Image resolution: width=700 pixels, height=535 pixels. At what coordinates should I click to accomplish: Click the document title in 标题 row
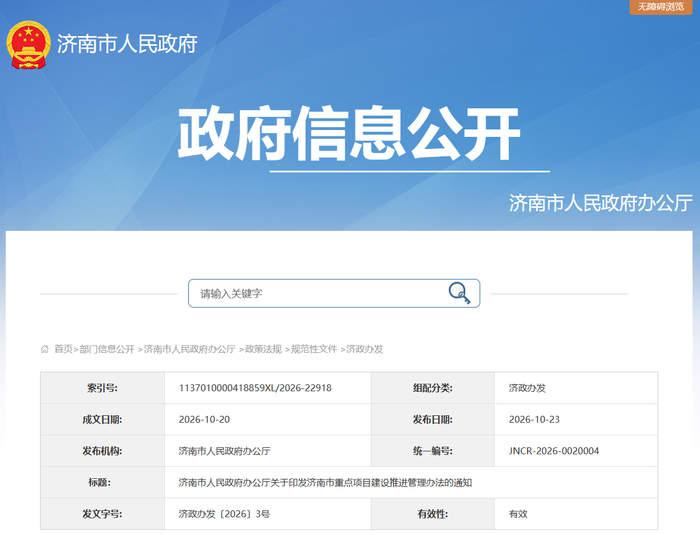[325, 482]
